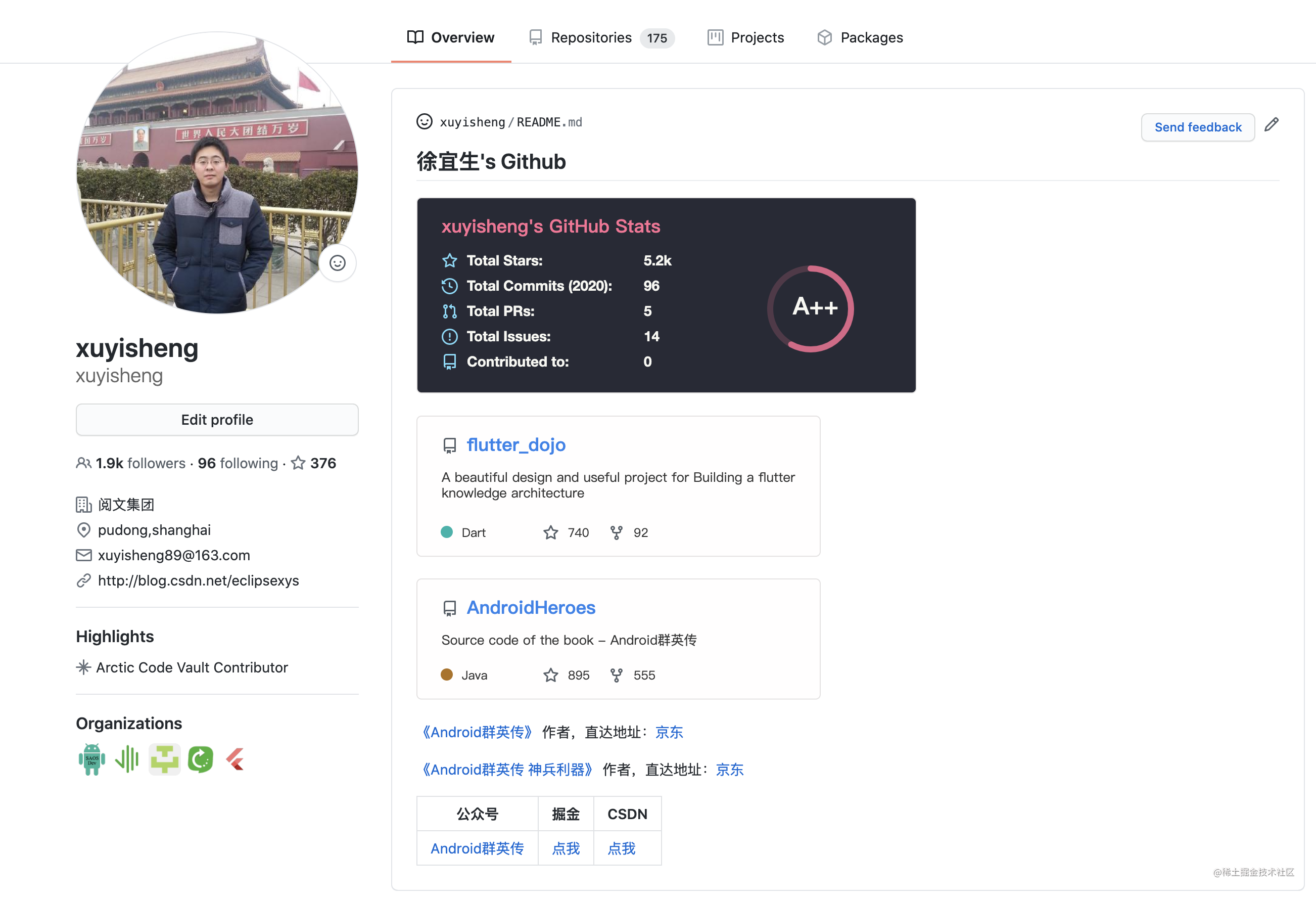Open the AndroidHeroes repository link

point(531,607)
